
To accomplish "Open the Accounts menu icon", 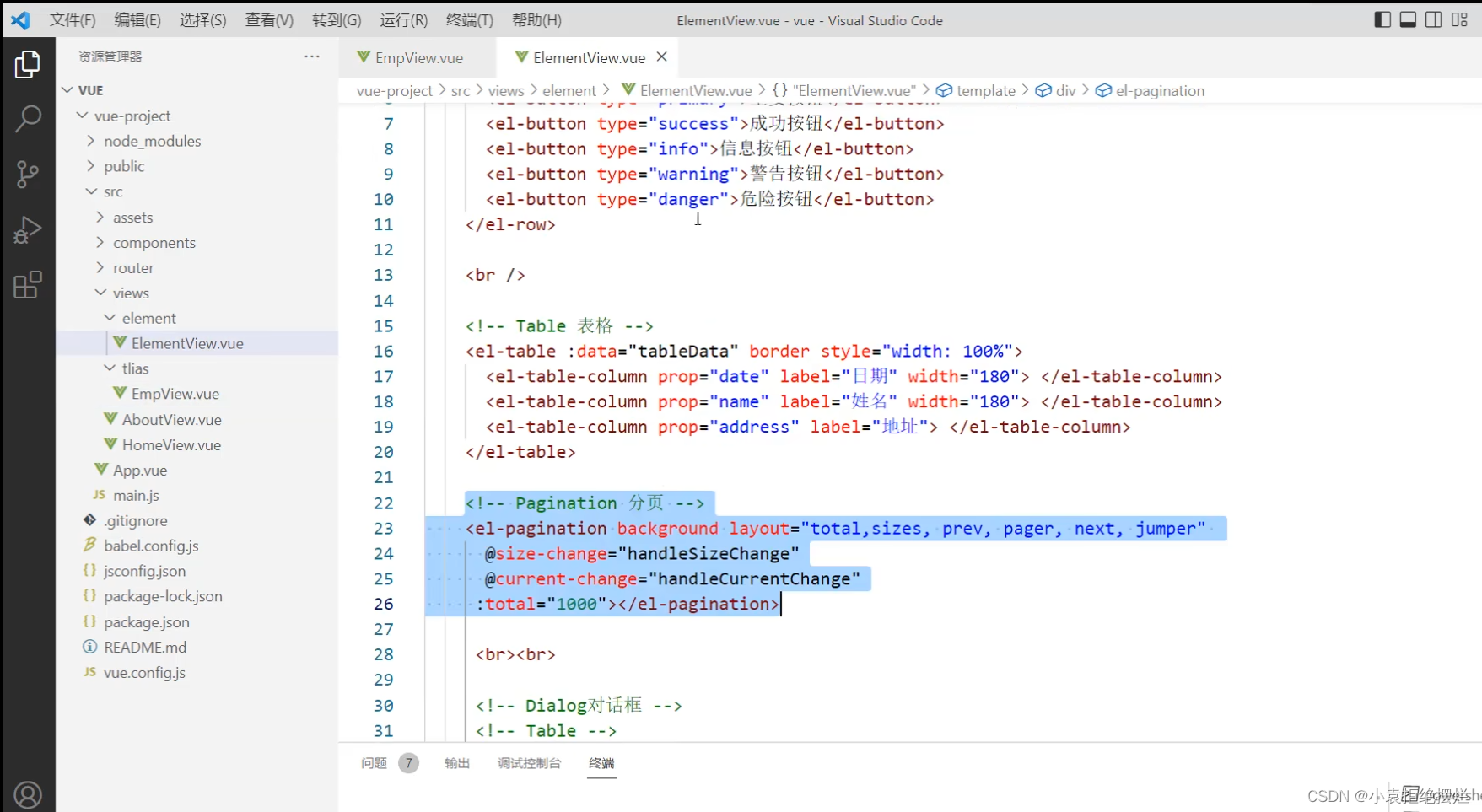I will tap(27, 795).
